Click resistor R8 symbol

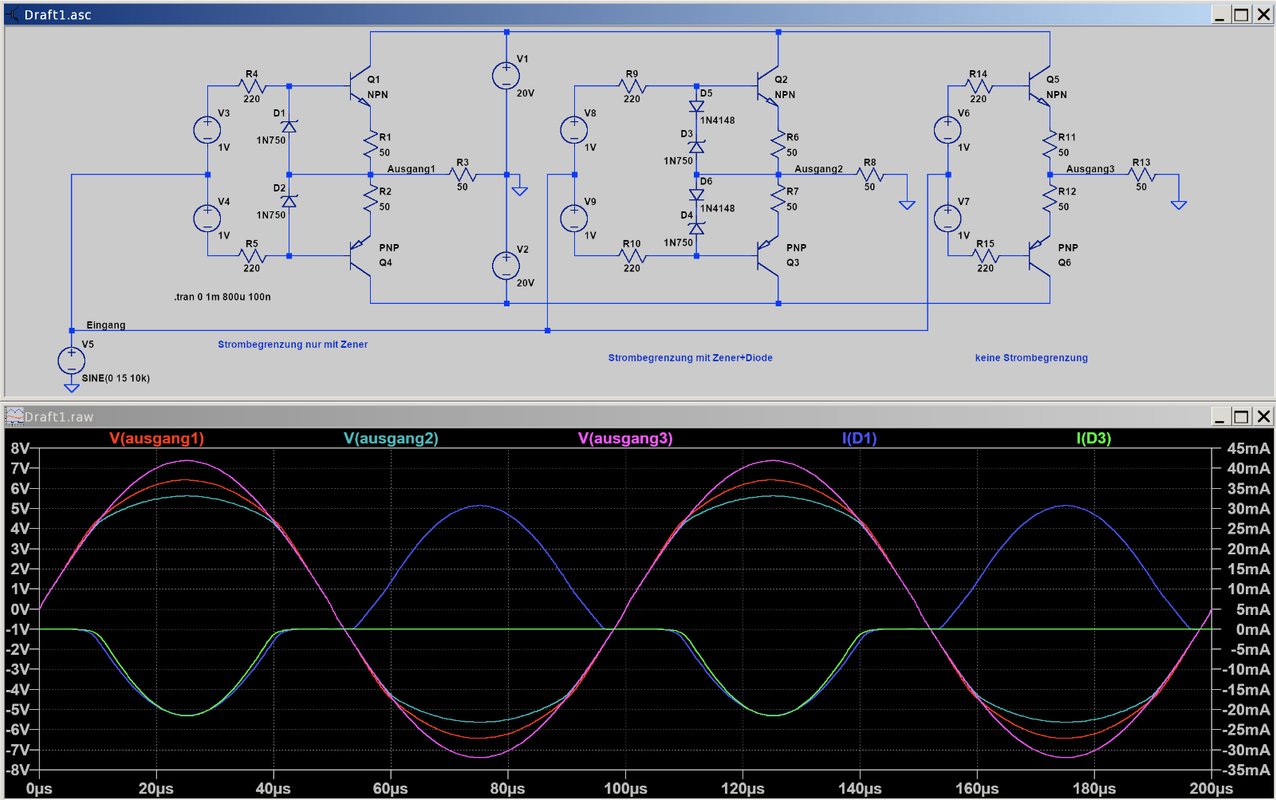[871, 174]
